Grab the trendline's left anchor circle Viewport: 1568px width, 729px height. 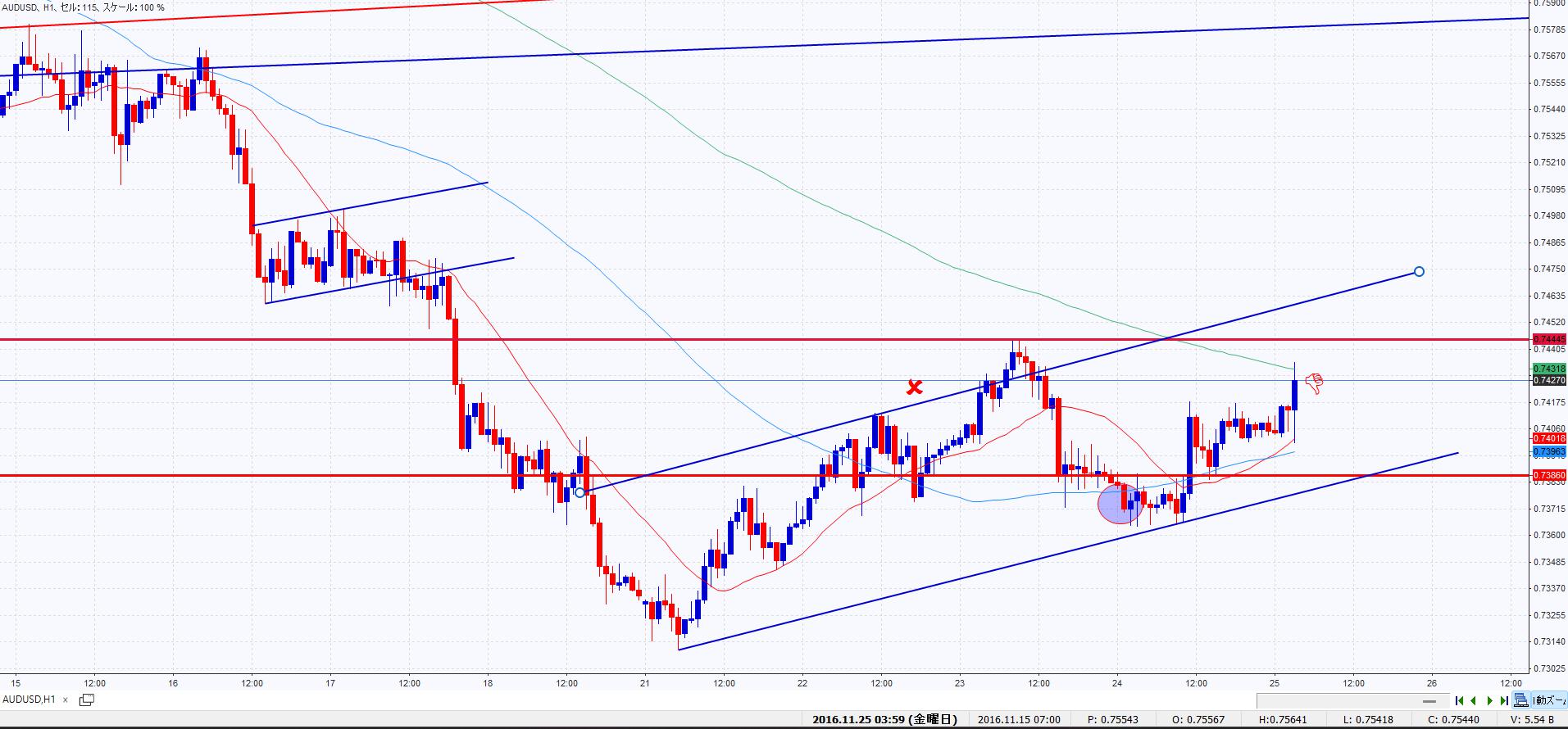(x=580, y=492)
